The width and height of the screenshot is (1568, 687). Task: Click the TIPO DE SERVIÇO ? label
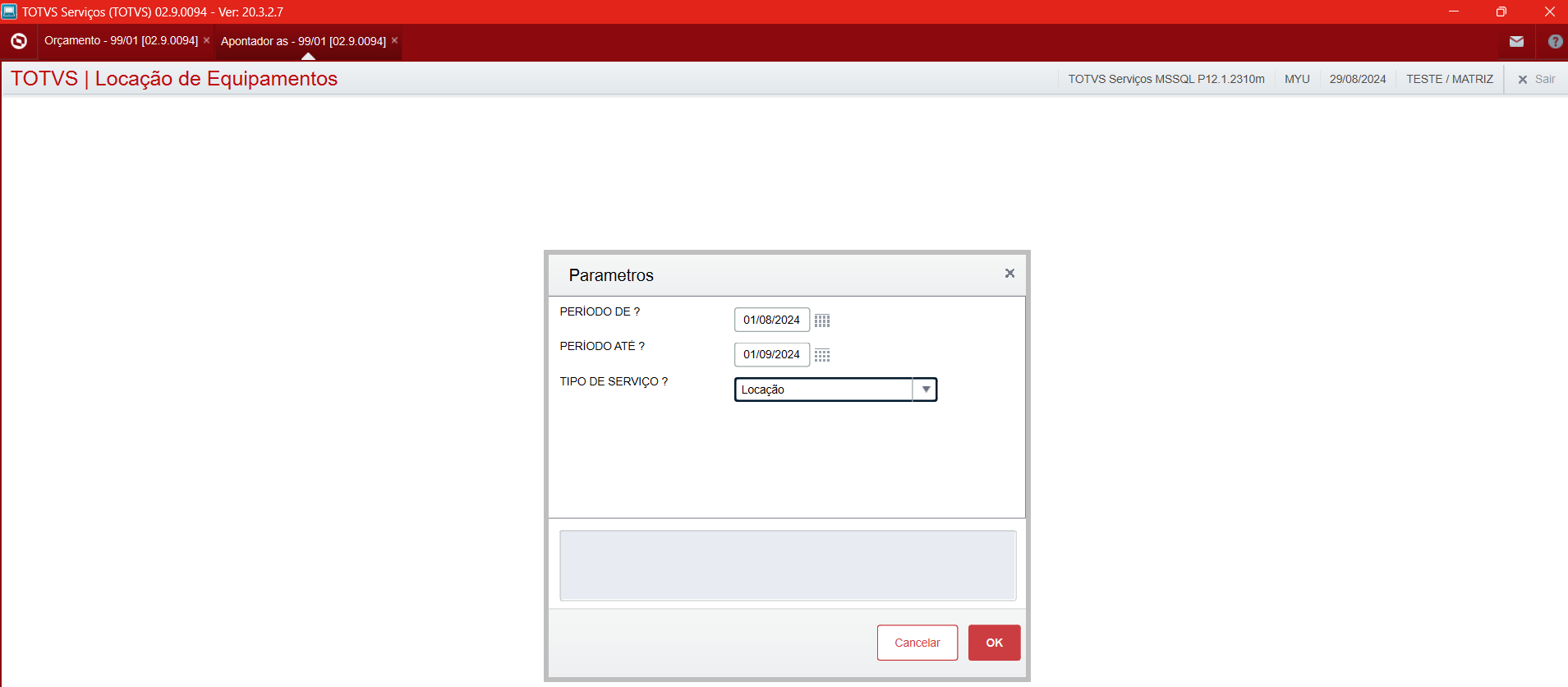[614, 381]
